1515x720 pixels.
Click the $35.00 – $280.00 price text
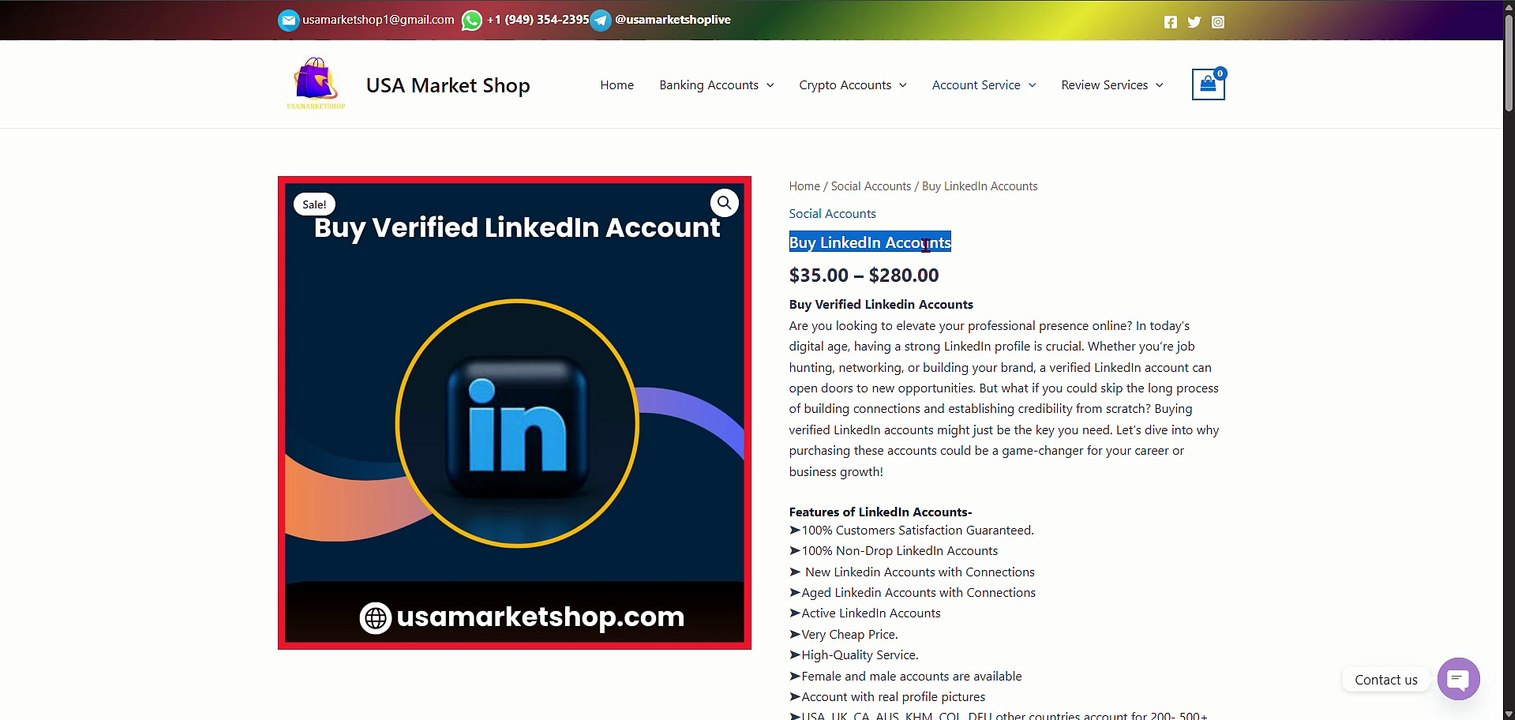click(864, 275)
